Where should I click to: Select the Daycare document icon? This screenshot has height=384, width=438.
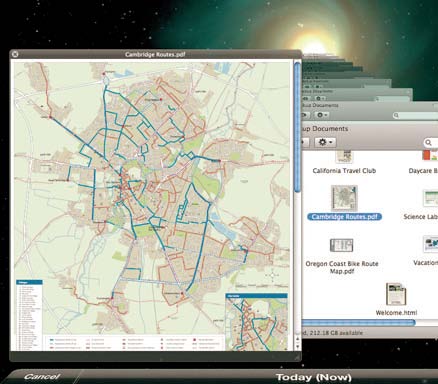430,155
